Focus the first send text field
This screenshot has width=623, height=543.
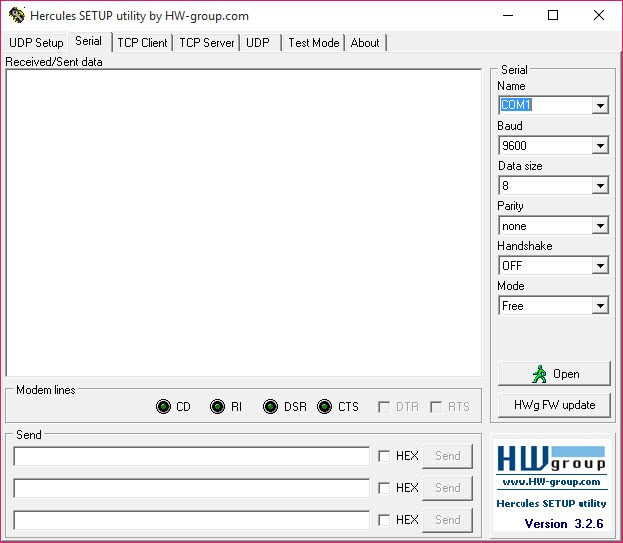[x=192, y=456]
